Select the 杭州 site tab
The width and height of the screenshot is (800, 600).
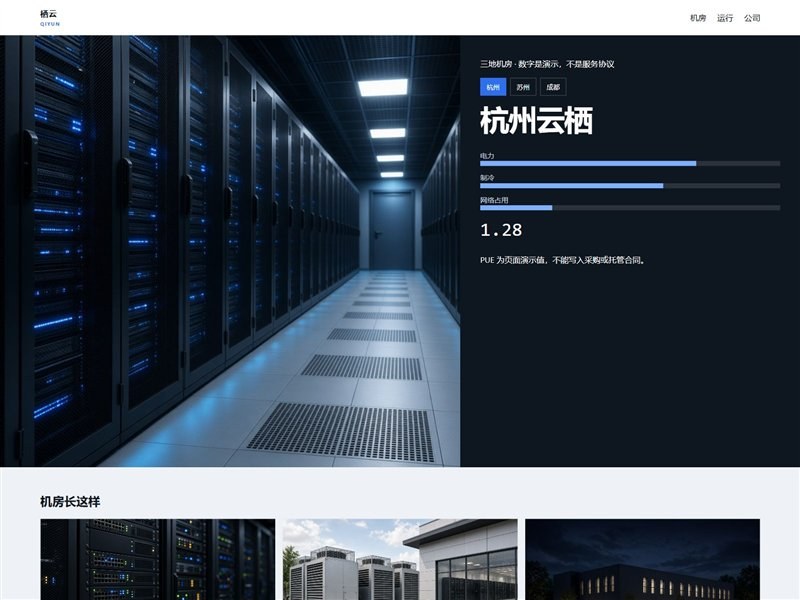tap(493, 87)
